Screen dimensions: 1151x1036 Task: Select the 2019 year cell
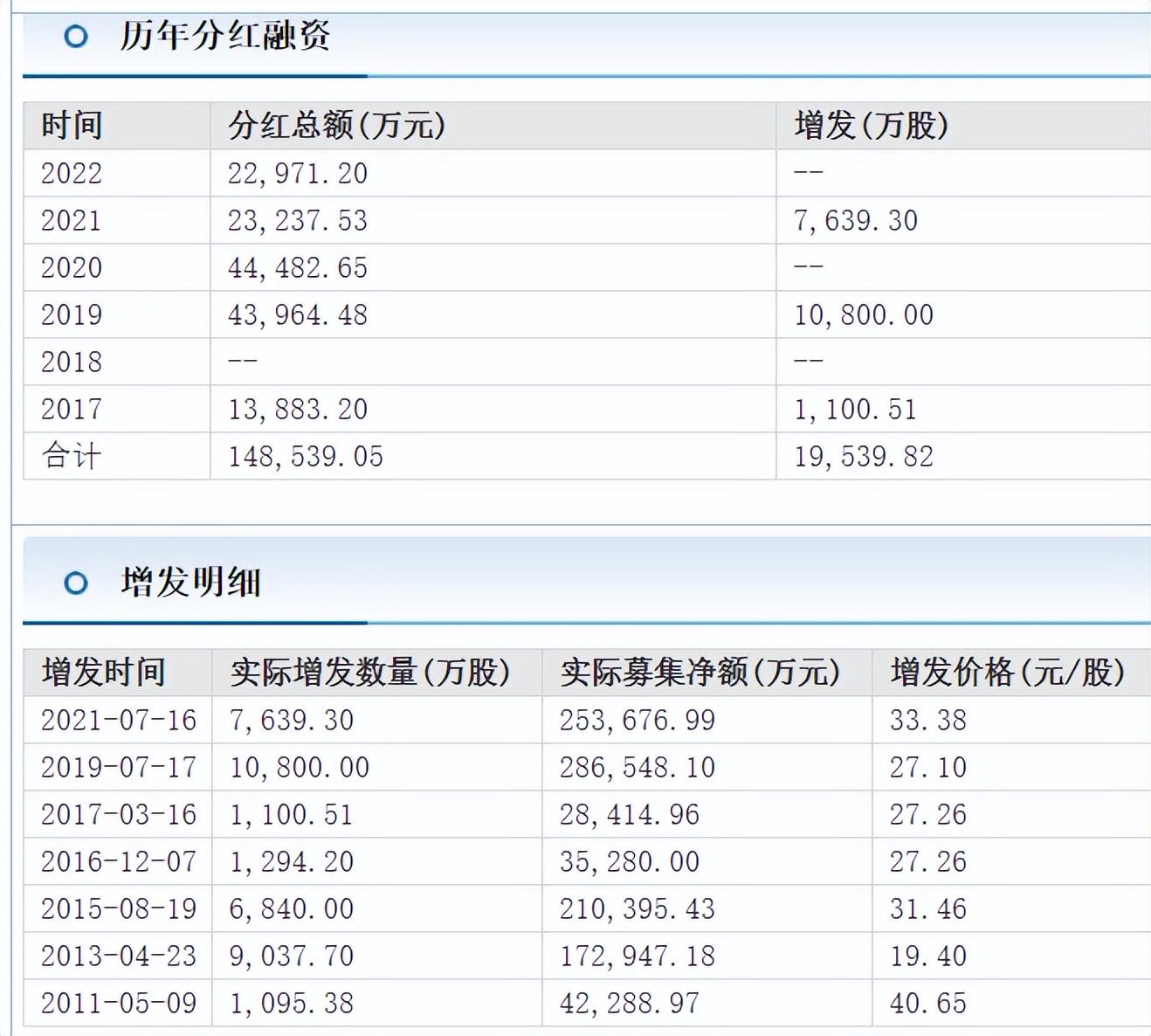pos(72,314)
